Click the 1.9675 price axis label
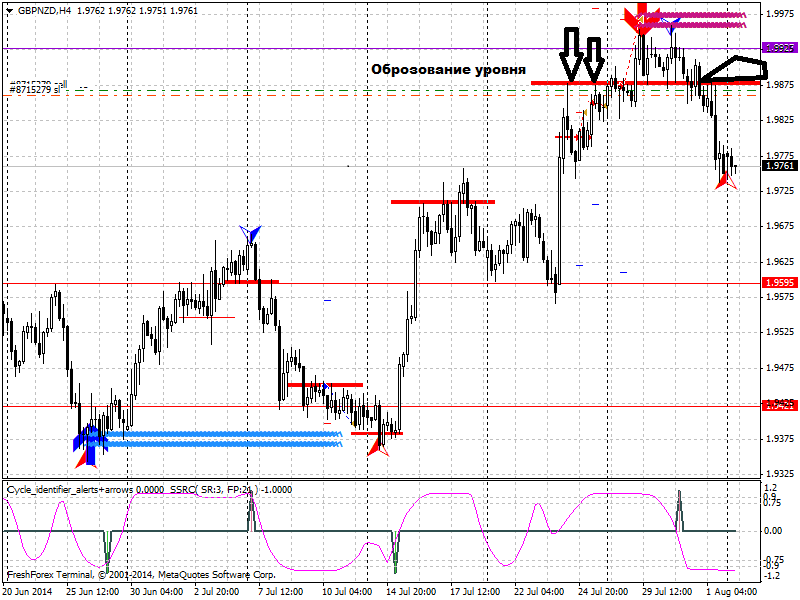800x600 pixels. pyautogui.click(x=781, y=226)
